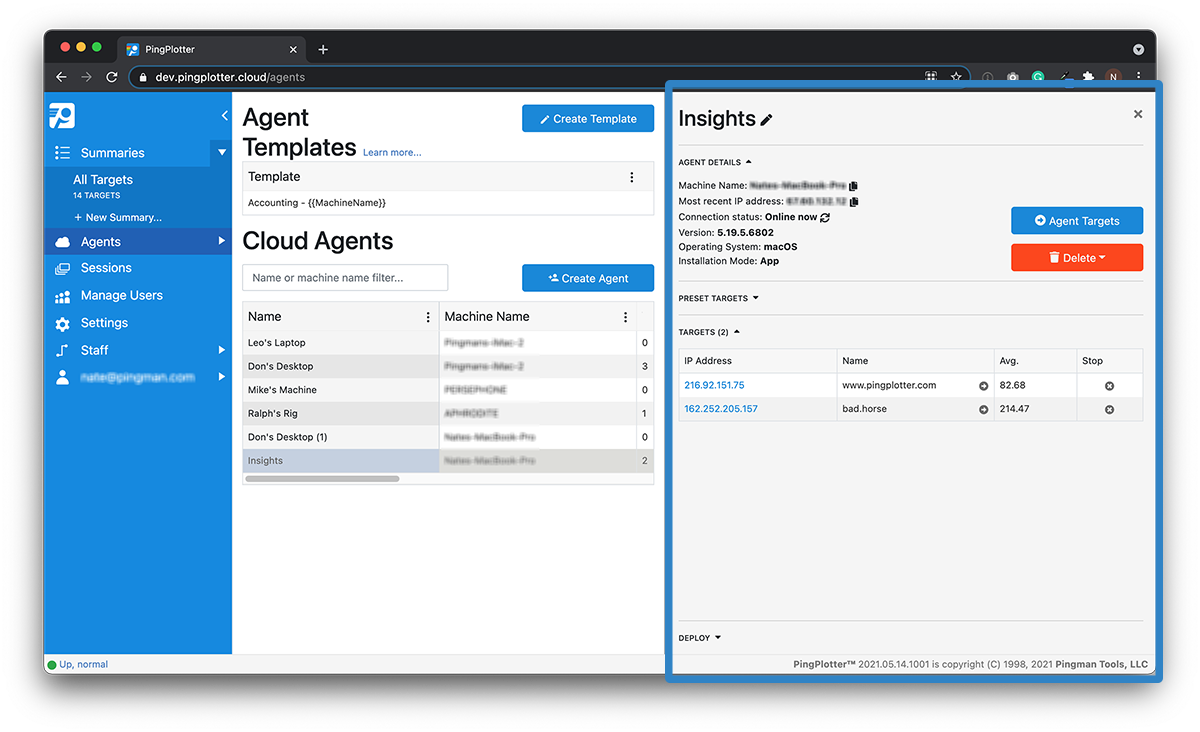Collapse the left sidebar with chevron

point(224,116)
